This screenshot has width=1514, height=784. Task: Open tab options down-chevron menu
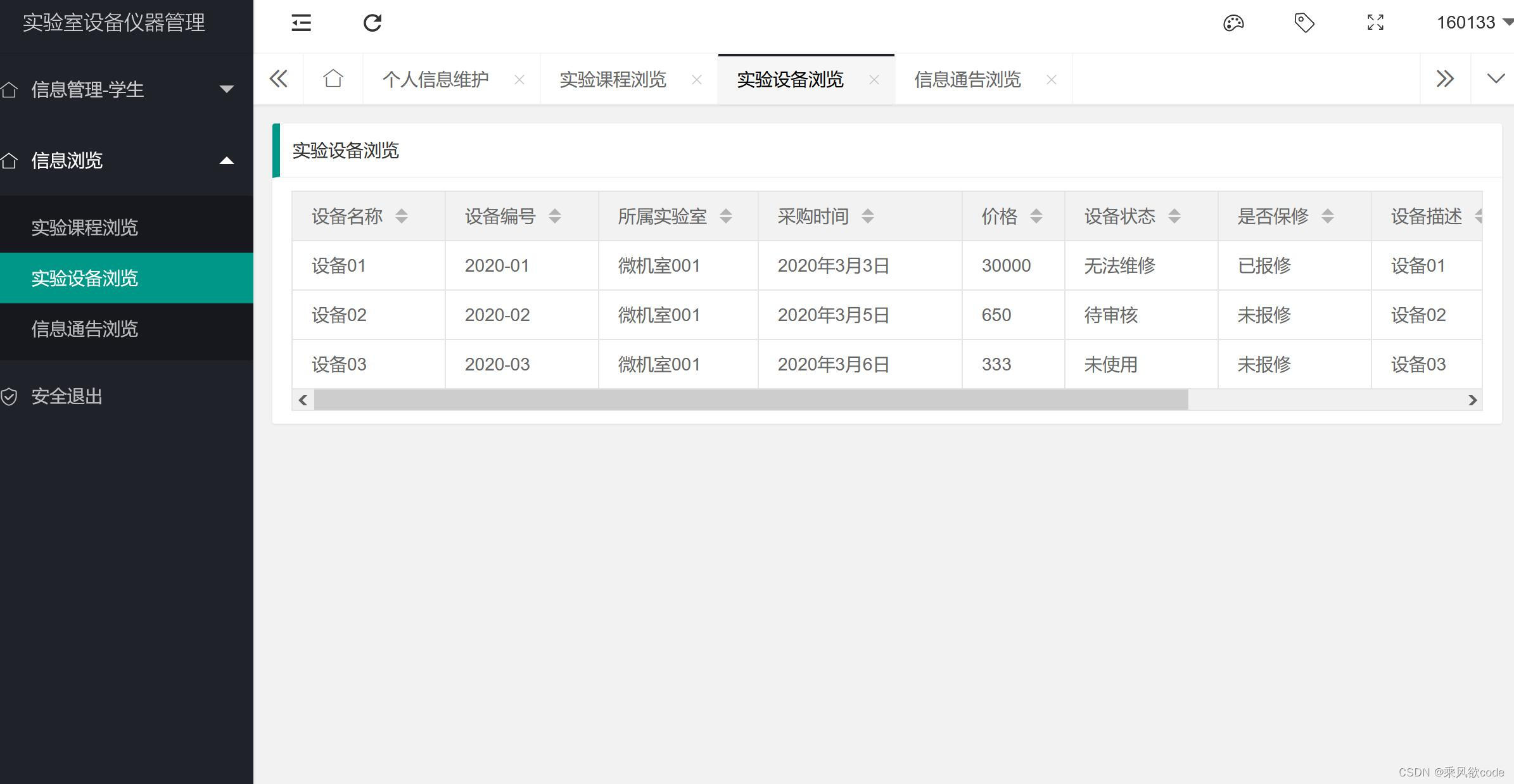[1496, 79]
